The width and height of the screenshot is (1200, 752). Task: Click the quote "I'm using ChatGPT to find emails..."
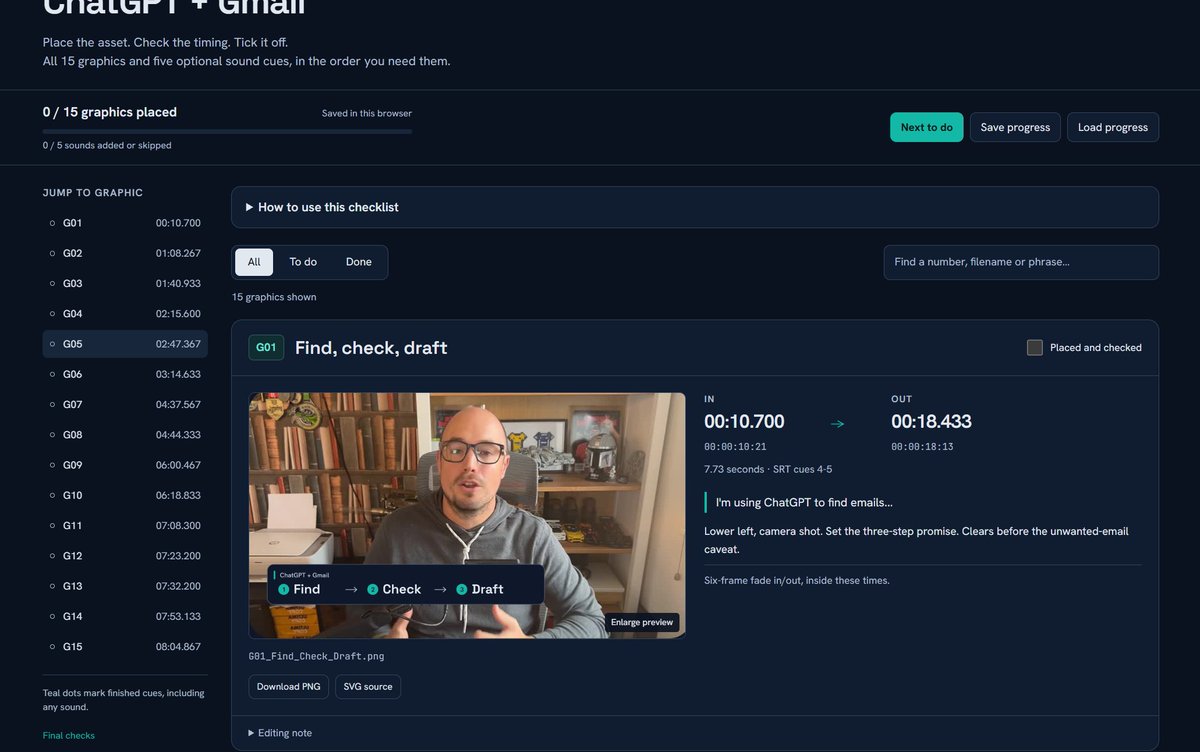point(804,502)
